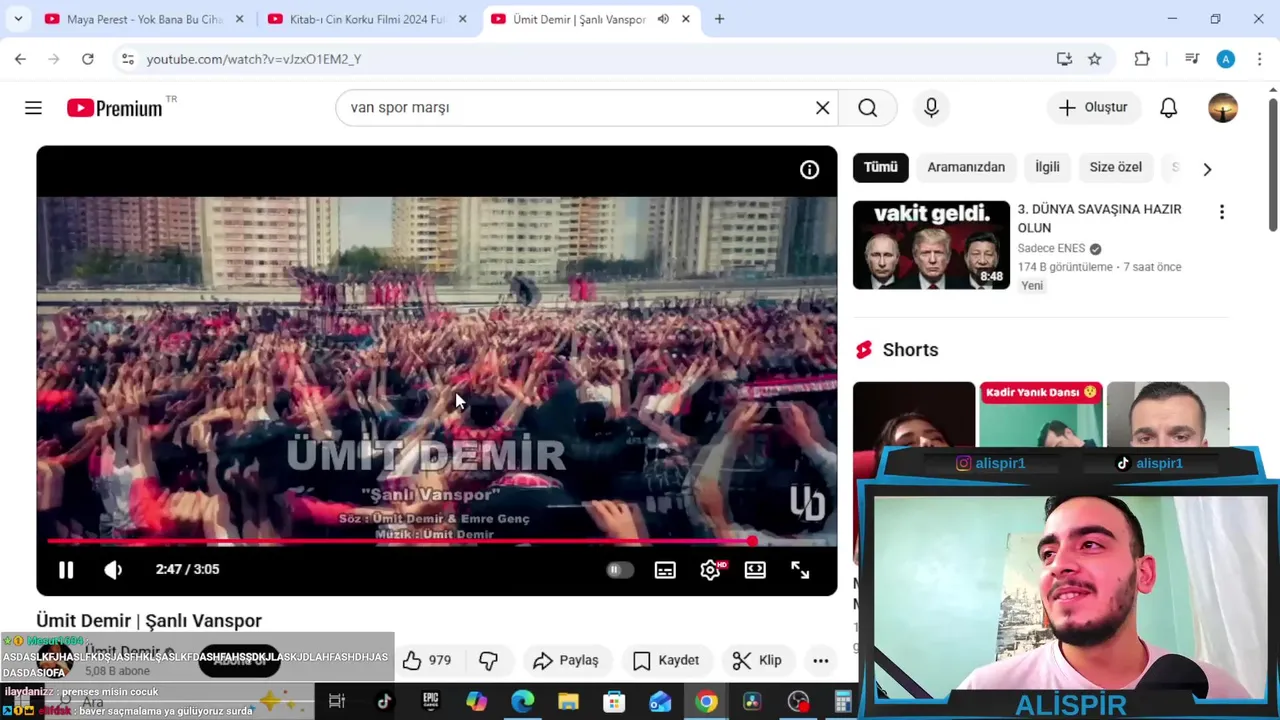Screen dimensions: 1280x720
Task: Reload the current page
Action: (x=88, y=59)
